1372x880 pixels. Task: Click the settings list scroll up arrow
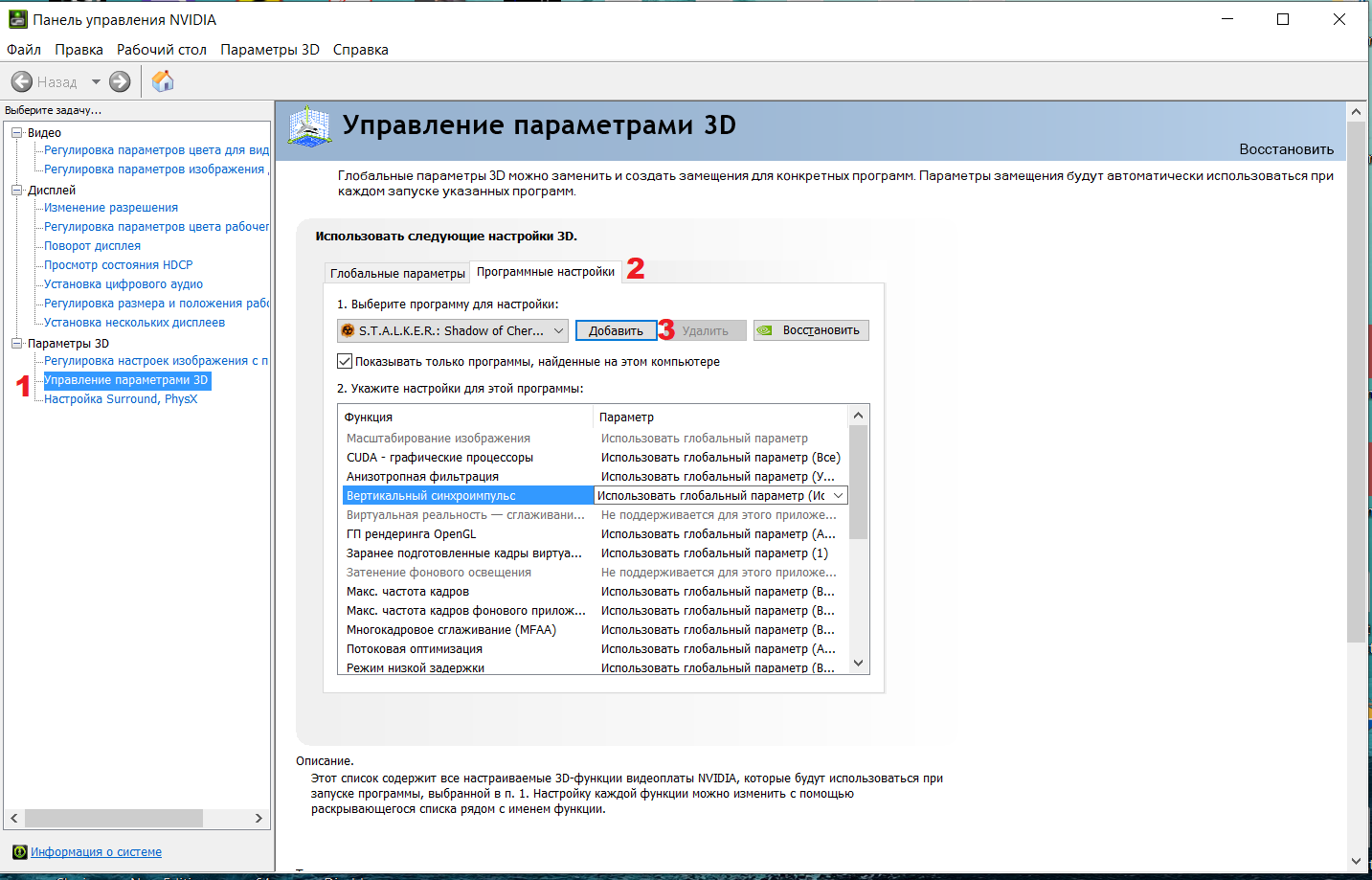(x=858, y=416)
